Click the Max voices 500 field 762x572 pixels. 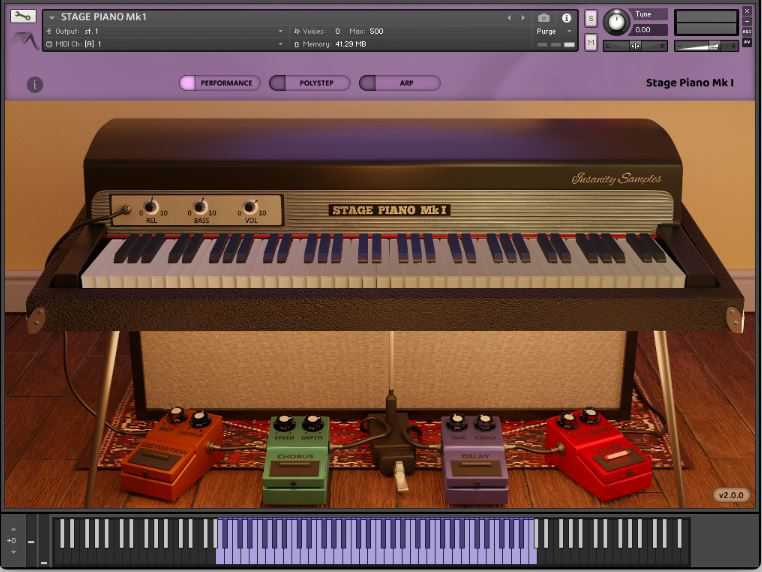(x=376, y=31)
